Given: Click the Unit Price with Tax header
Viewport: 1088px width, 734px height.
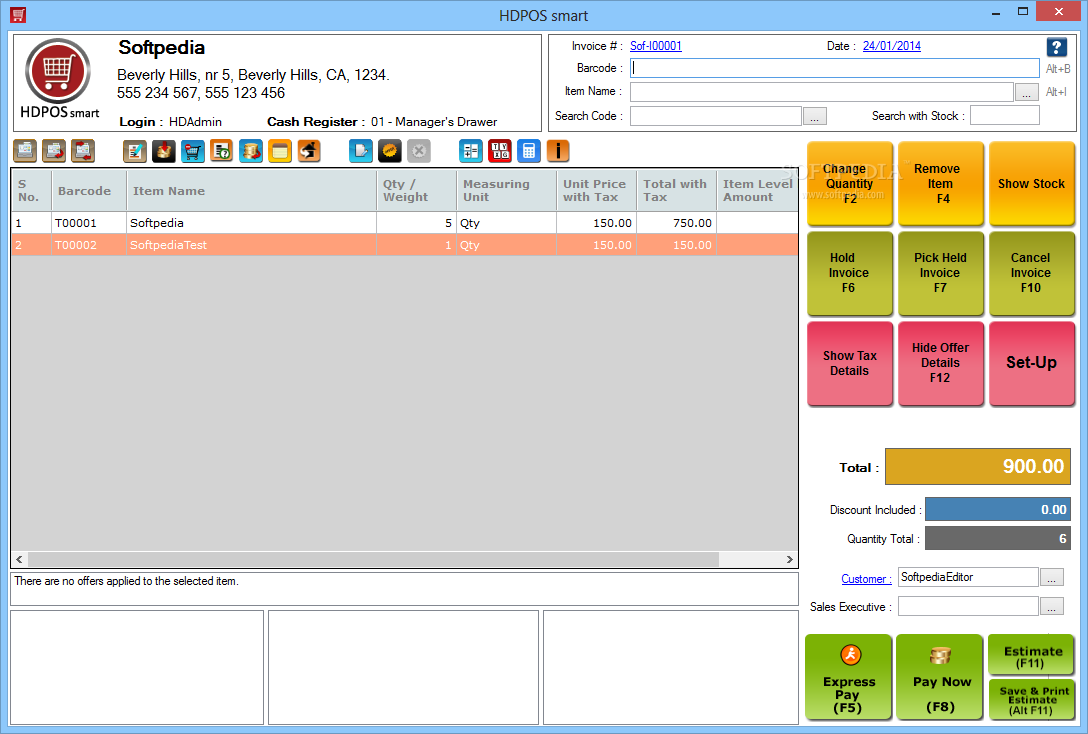Looking at the screenshot, I should [x=597, y=191].
